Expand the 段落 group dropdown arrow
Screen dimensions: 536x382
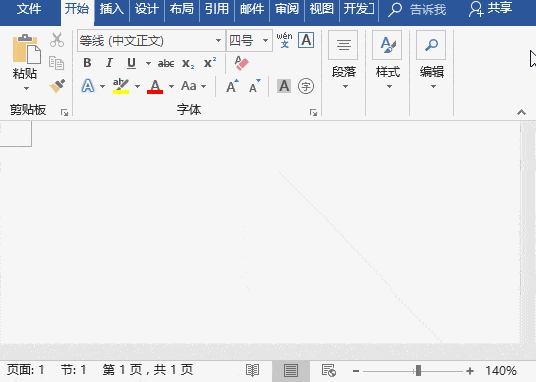click(345, 87)
